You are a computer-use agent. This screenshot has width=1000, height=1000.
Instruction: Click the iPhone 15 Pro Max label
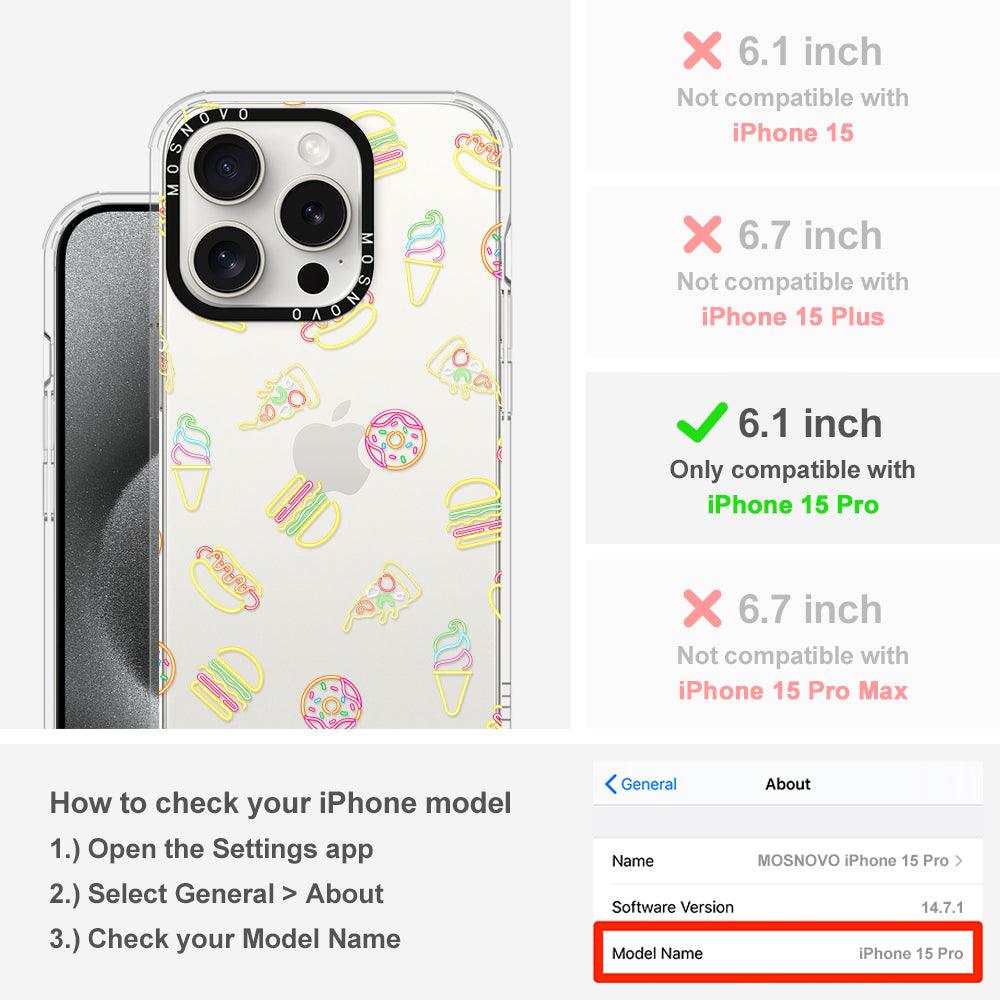pyautogui.click(x=793, y=690)
